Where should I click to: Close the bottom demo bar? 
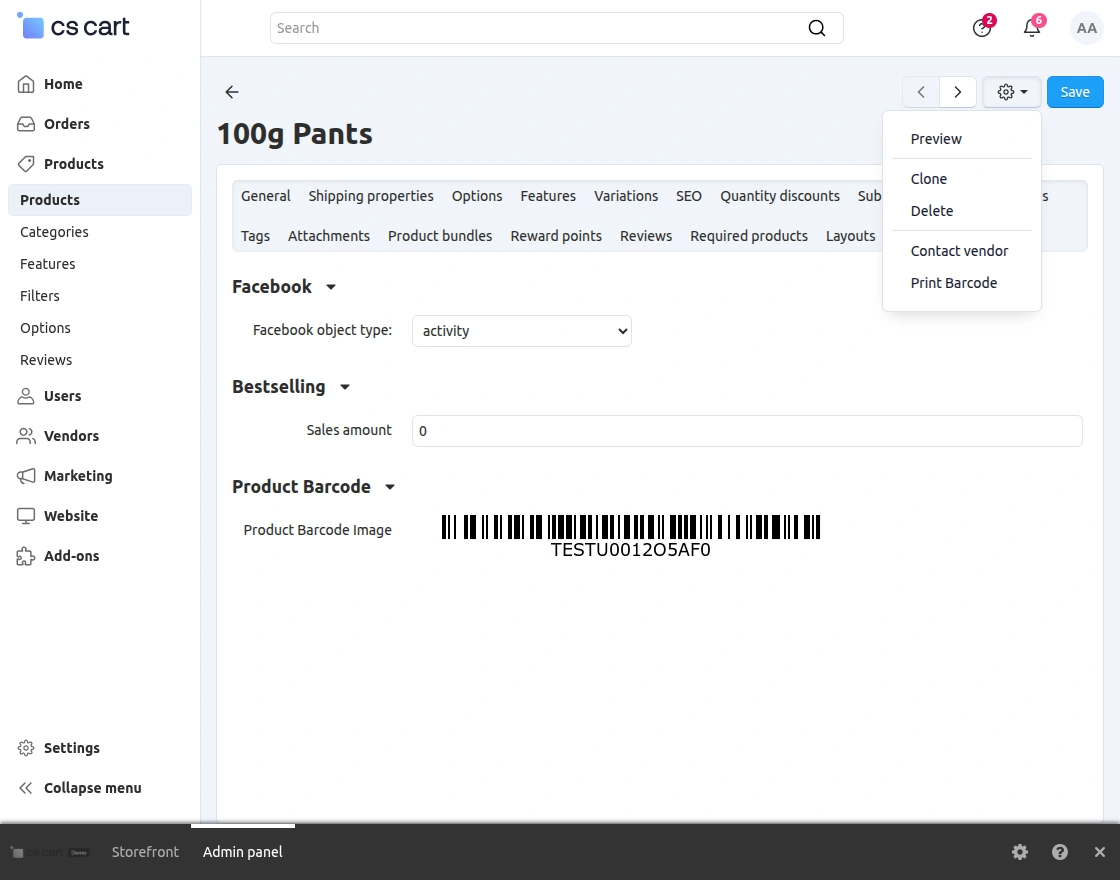(x=1100, y=852)
